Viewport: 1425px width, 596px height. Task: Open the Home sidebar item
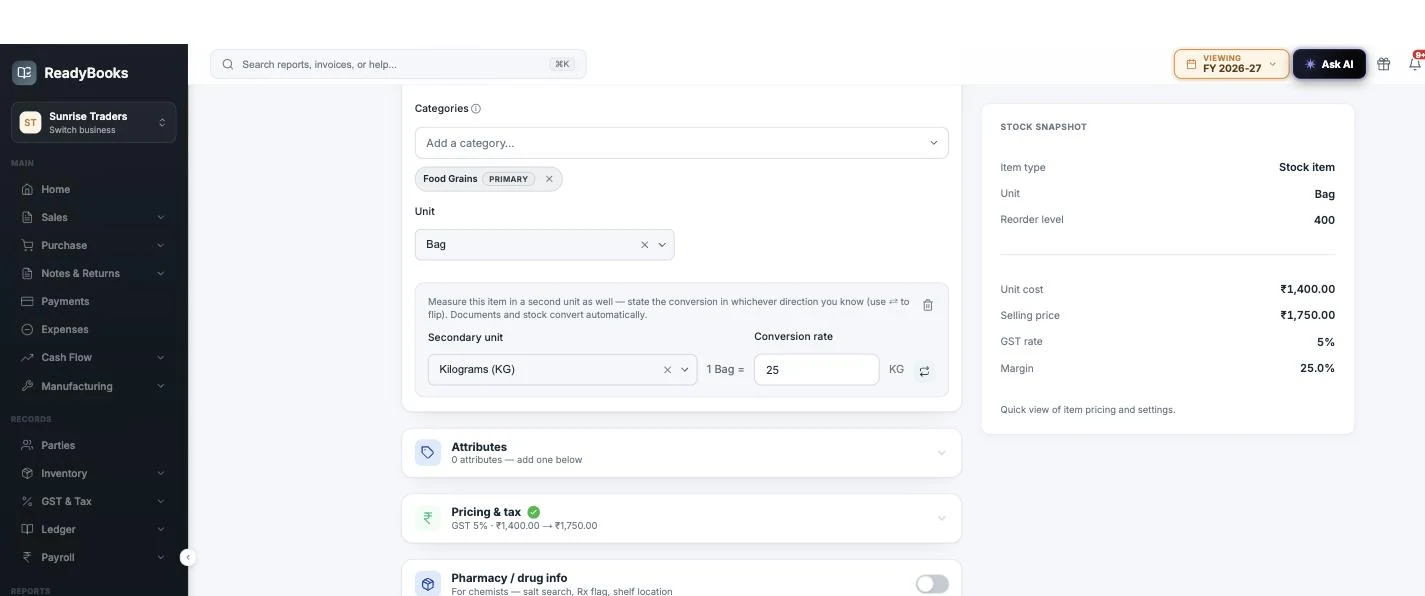[94, 189]
